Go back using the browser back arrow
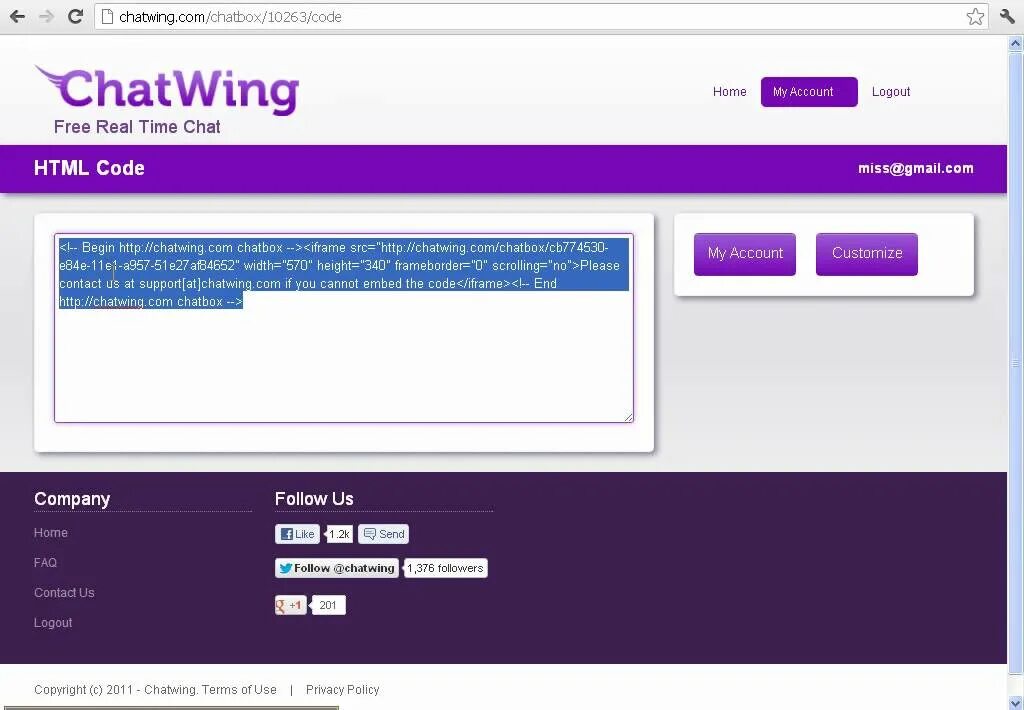Screen dimensions: 1024x710 [x=17, y=16]
